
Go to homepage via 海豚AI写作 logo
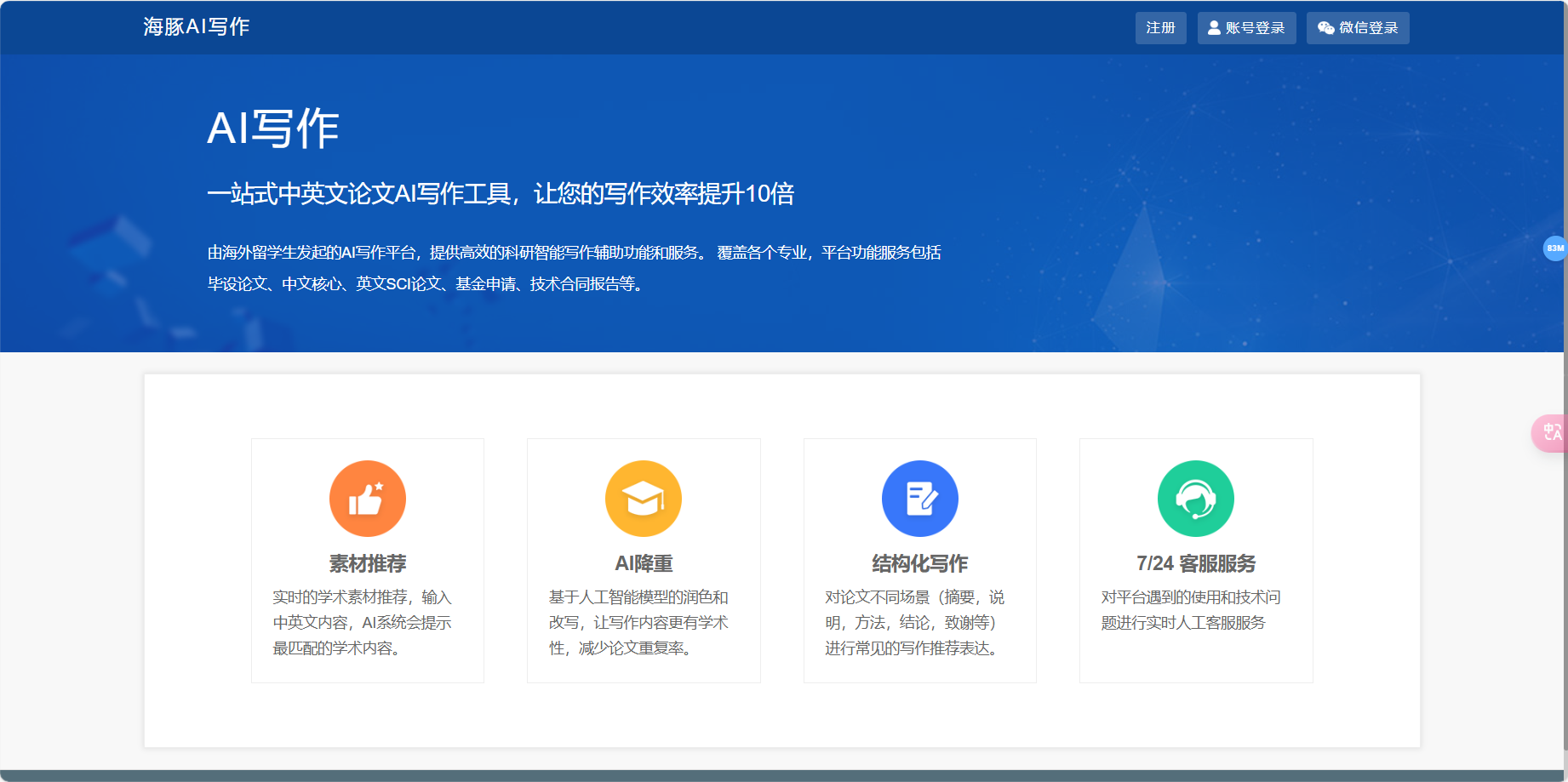coord(196,27)
